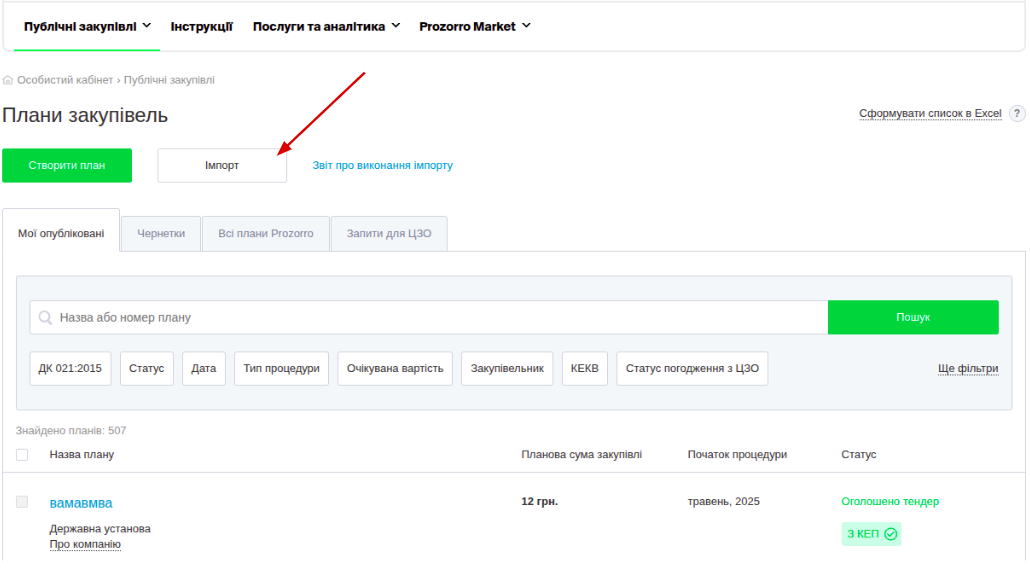
Task: Click the З КЕП checkmark badge
Action: coord(872,534)
